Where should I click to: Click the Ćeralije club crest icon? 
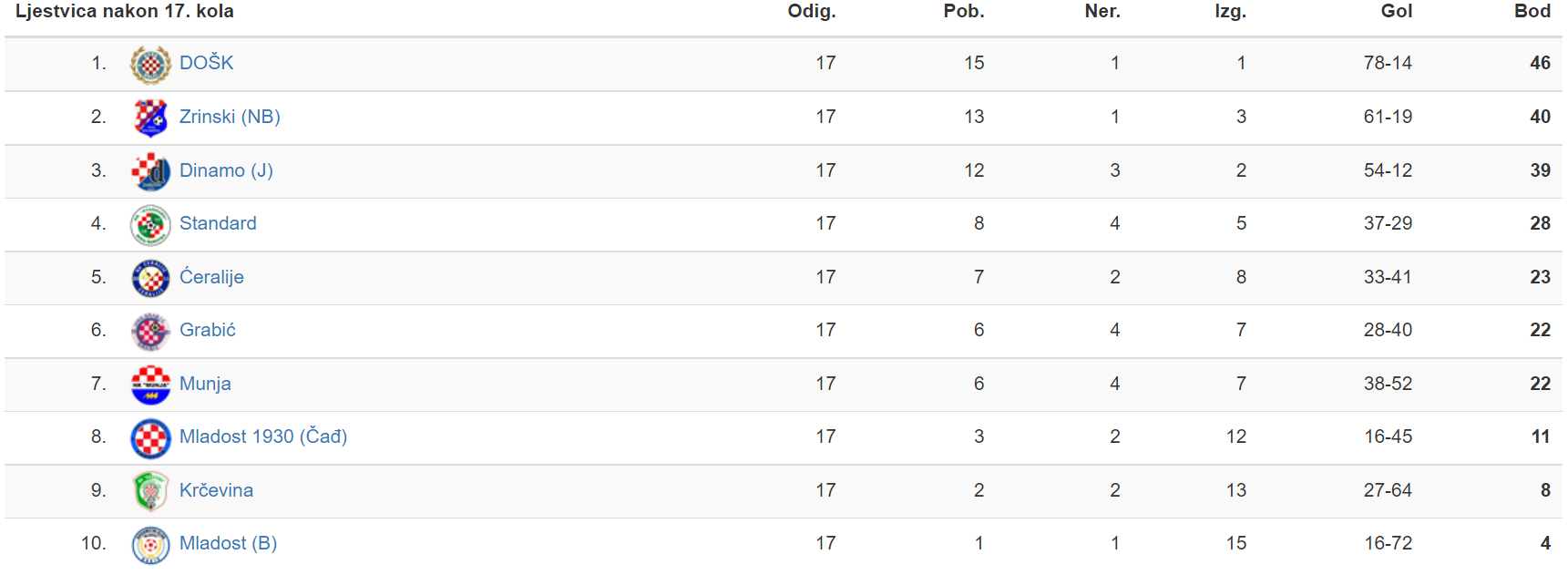(x=150, y=278)
